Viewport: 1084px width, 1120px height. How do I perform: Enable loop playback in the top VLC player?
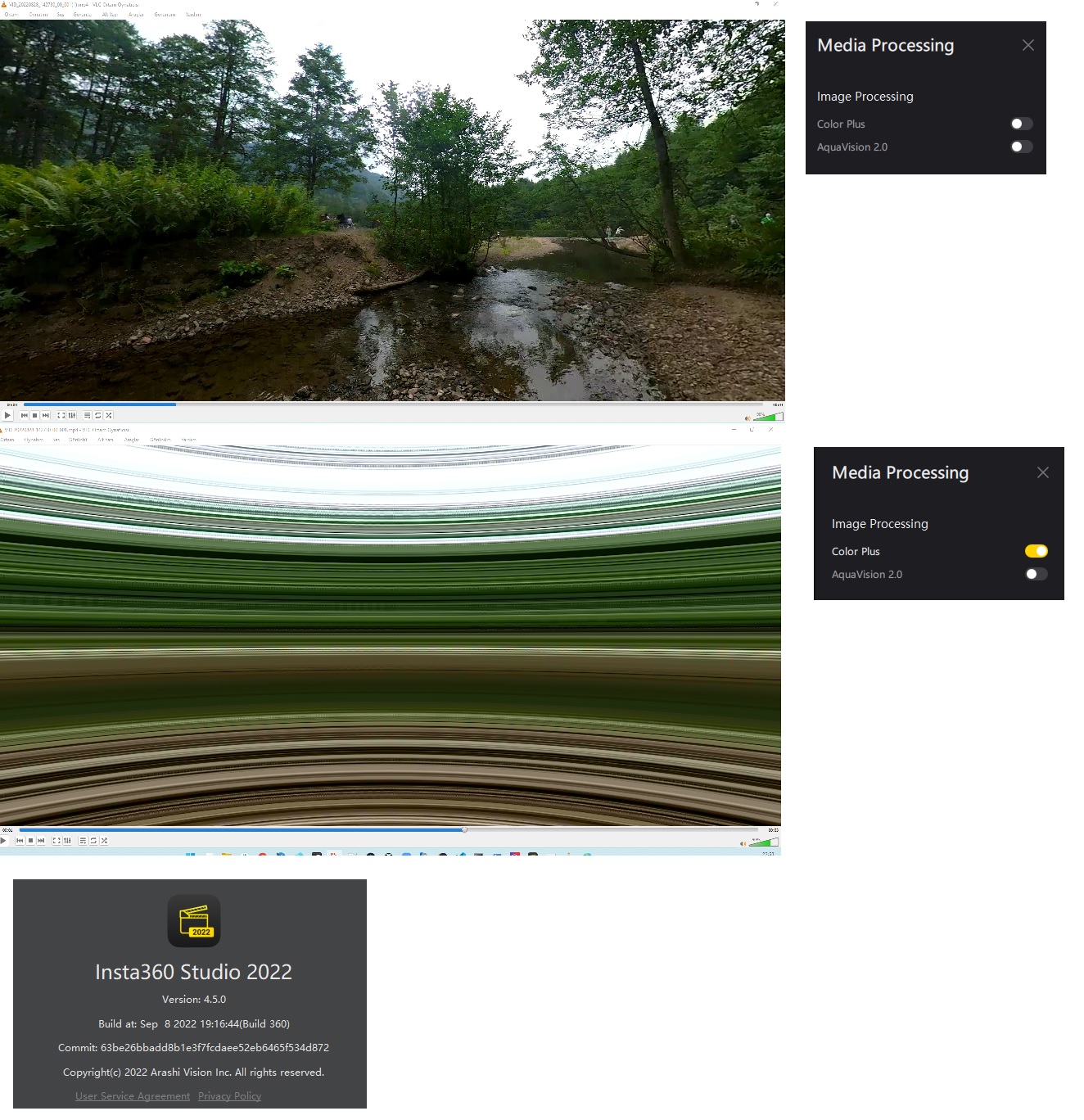pyautogui.click(x=97, y=415)
